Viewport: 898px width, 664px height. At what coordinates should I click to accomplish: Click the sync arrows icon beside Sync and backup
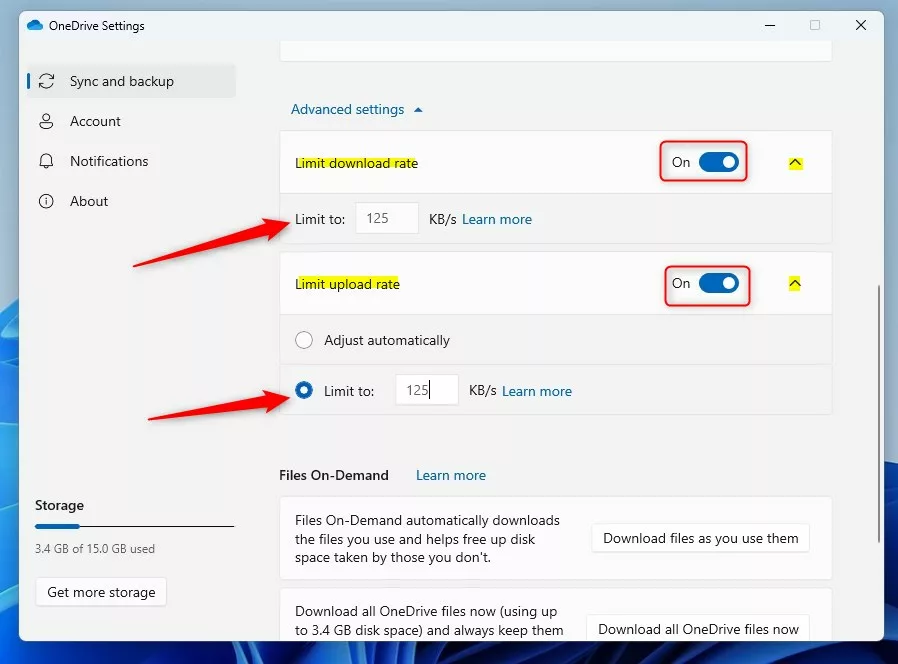coord(46,81)
